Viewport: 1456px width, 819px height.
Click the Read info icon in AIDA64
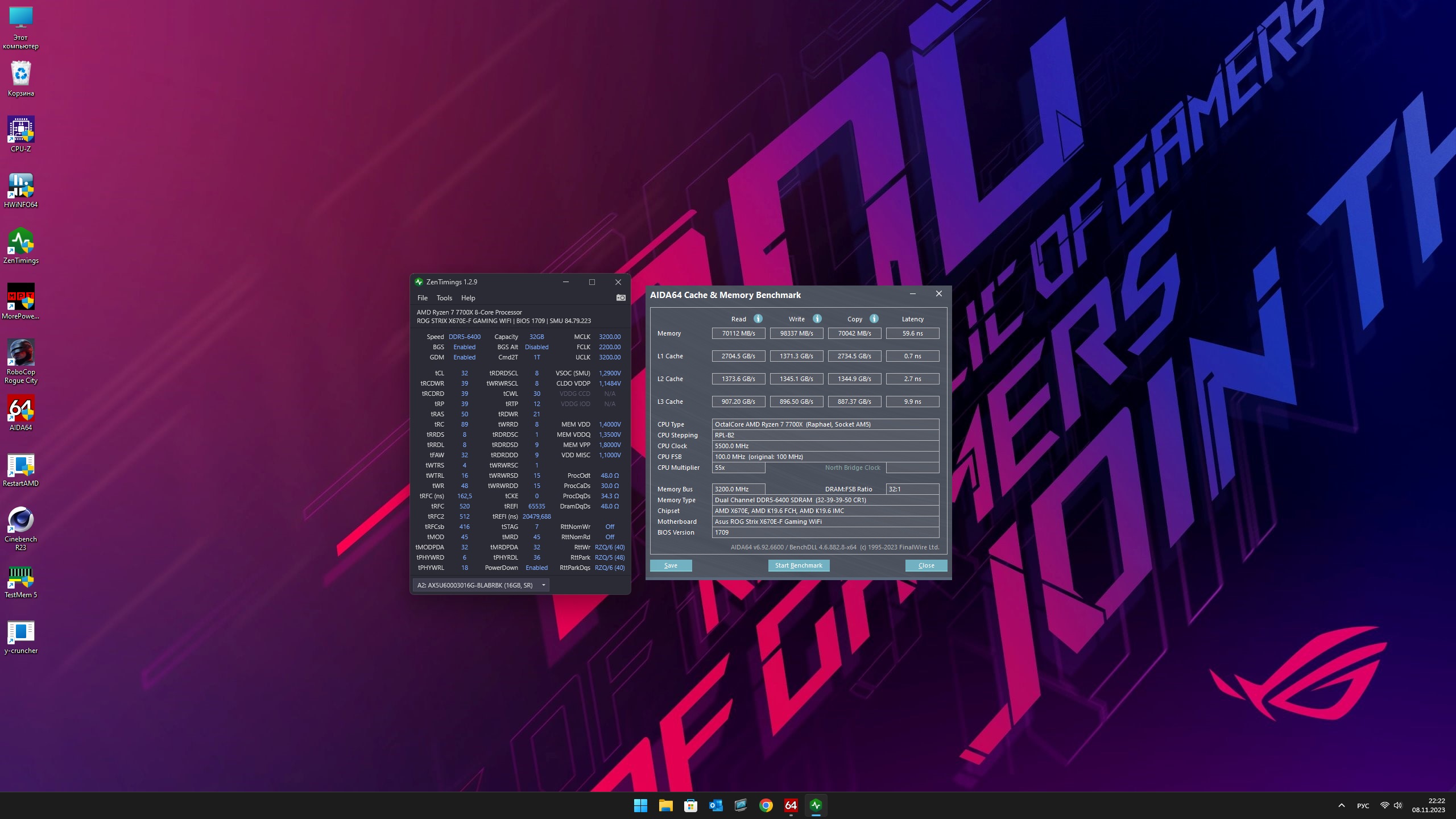(758, 318)
